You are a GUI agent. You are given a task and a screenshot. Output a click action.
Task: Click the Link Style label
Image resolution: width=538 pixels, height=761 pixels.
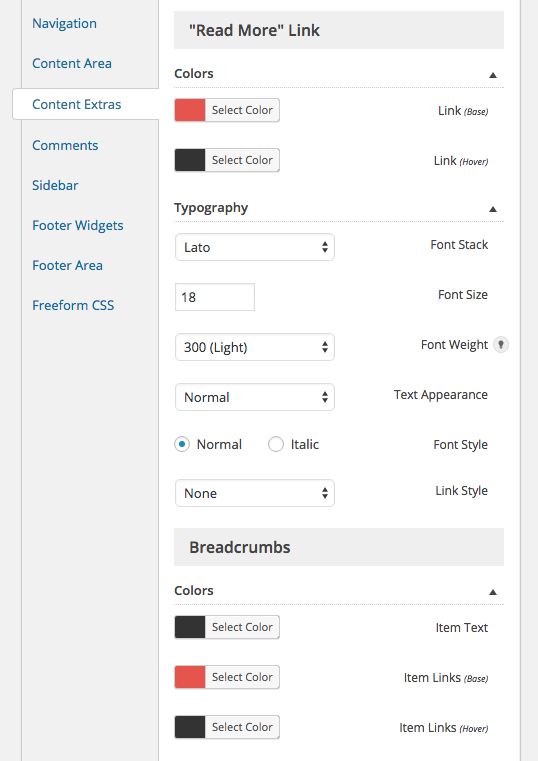[x=461, y=491]
